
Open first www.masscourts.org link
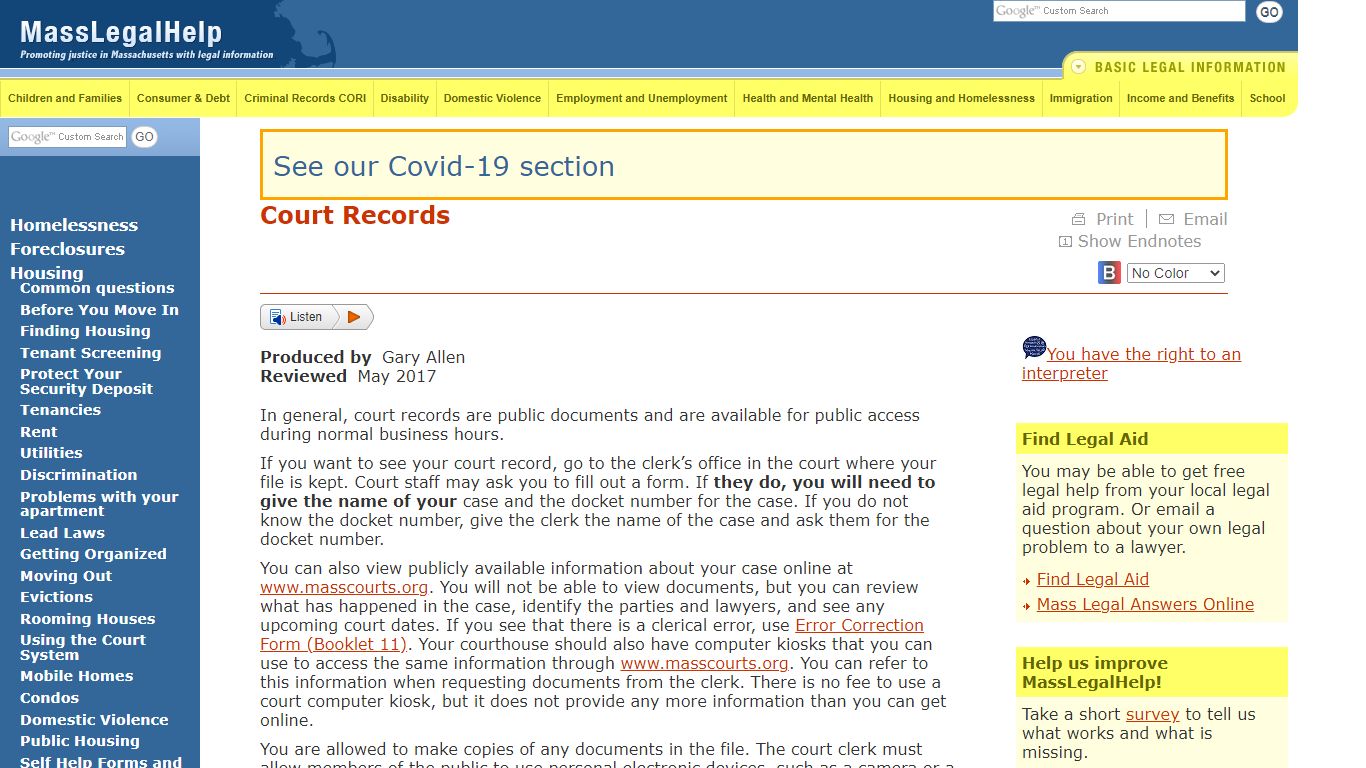pyautogui.click(x=344, y=587)
